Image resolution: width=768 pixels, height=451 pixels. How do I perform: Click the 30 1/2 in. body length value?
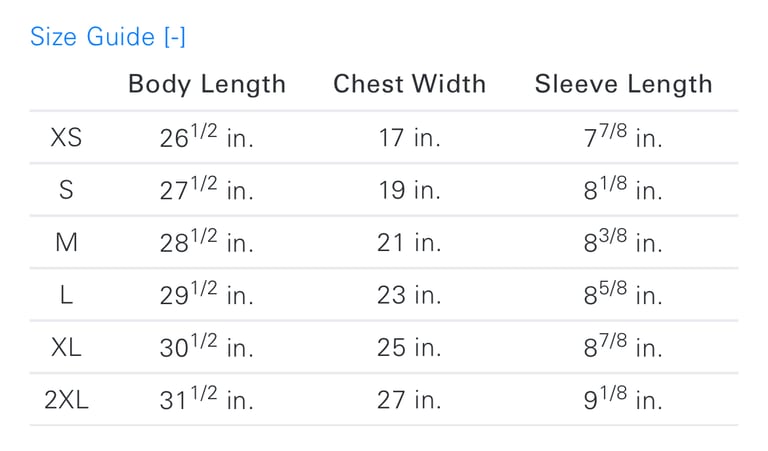[207, 348]
